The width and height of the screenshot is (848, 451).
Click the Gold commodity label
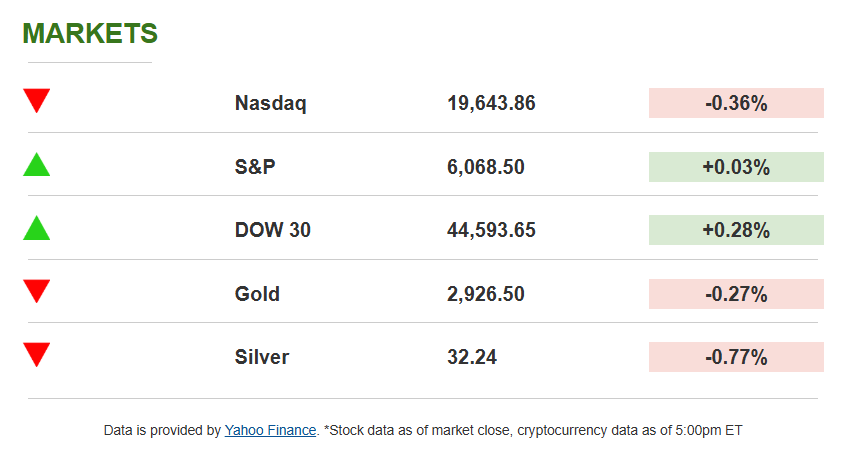tap(257, 294)
